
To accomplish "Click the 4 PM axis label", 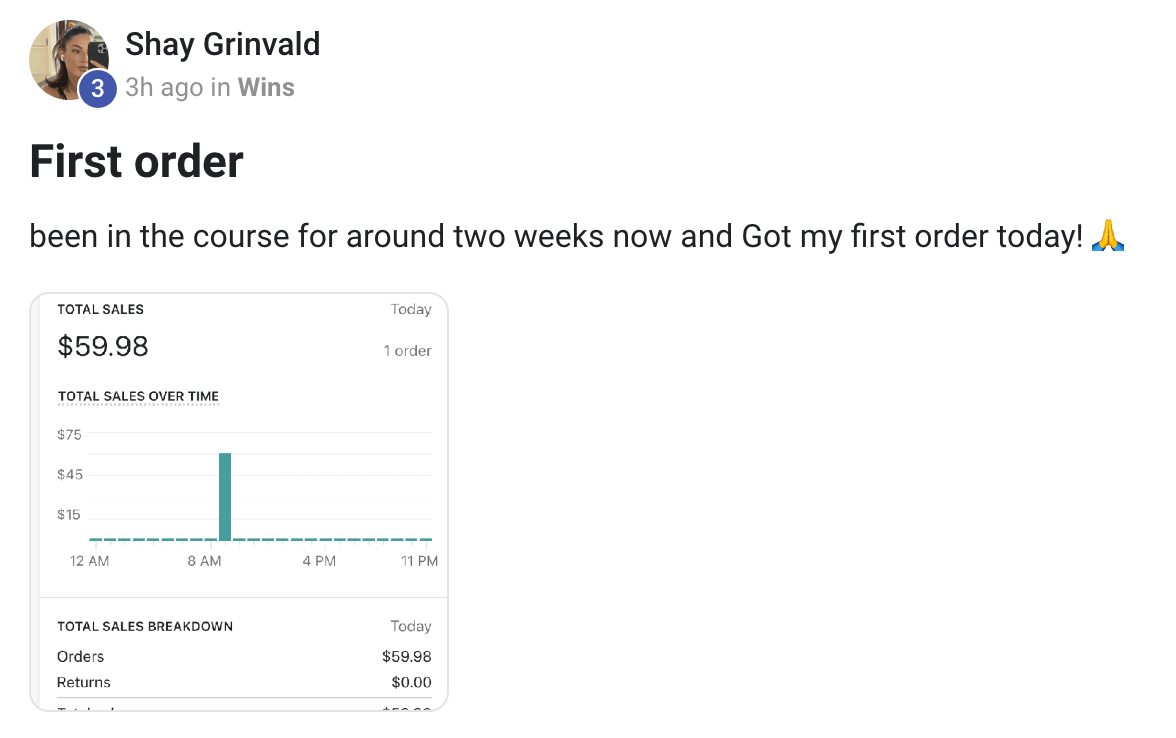I will tap(320, 561).
